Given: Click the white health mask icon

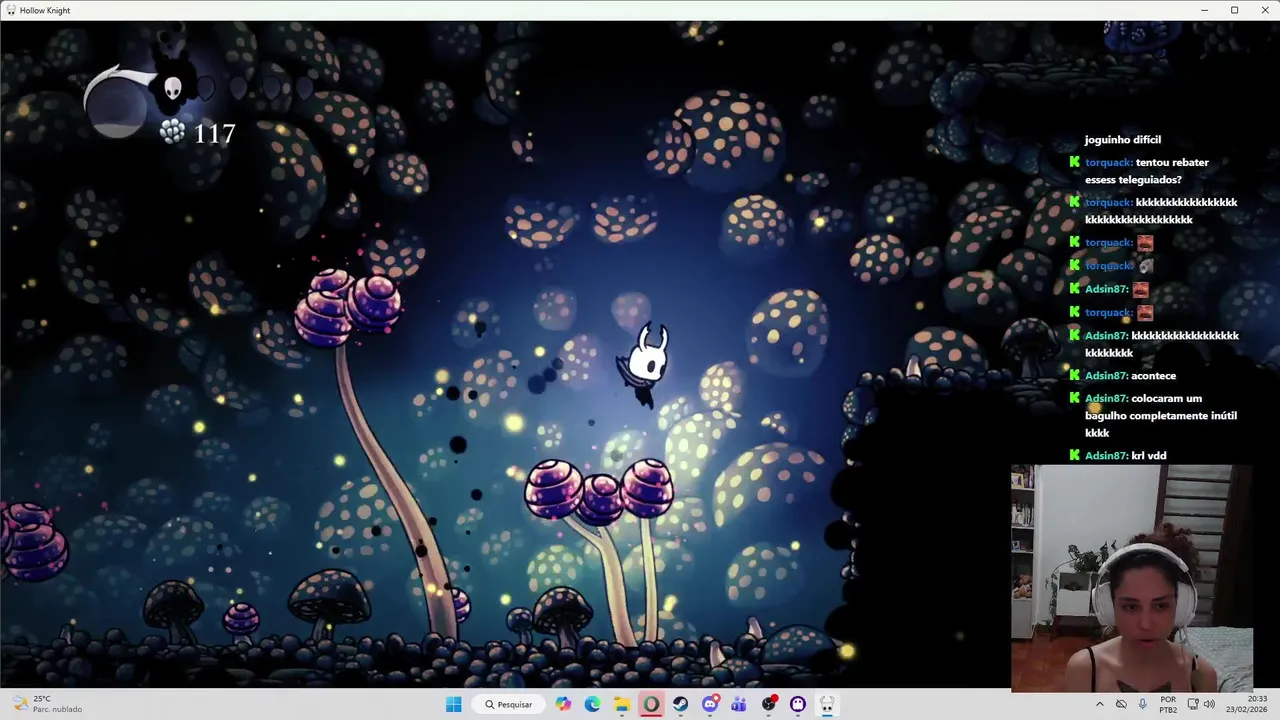Looking at the screenshot, I should [x=172, y=88].
